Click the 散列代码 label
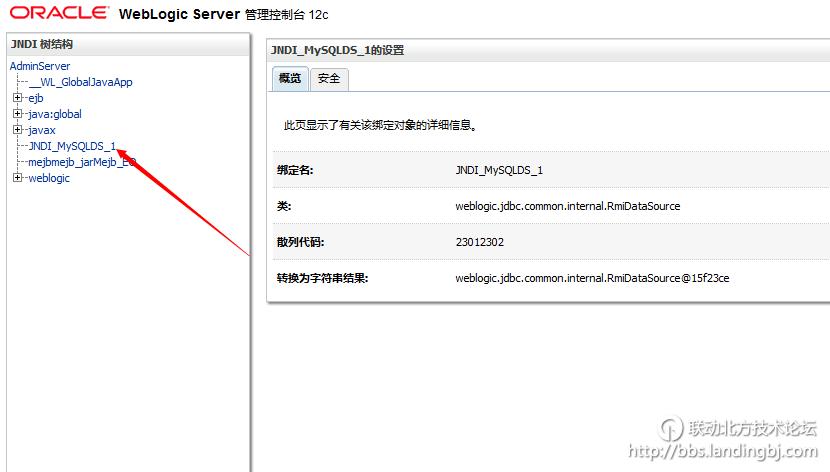 [300, 242]
